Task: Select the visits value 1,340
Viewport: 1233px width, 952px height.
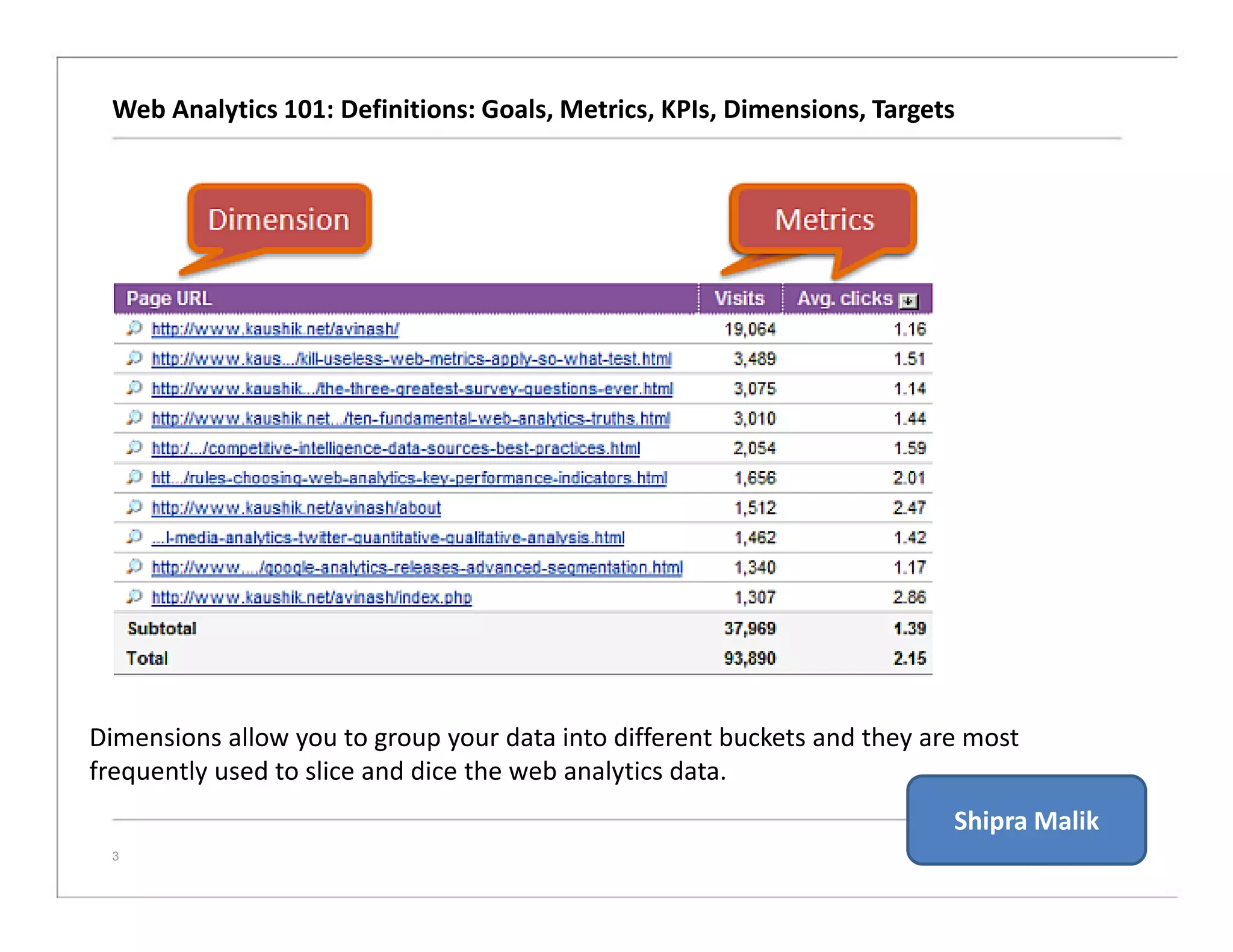Action: [x=754, y=567]
